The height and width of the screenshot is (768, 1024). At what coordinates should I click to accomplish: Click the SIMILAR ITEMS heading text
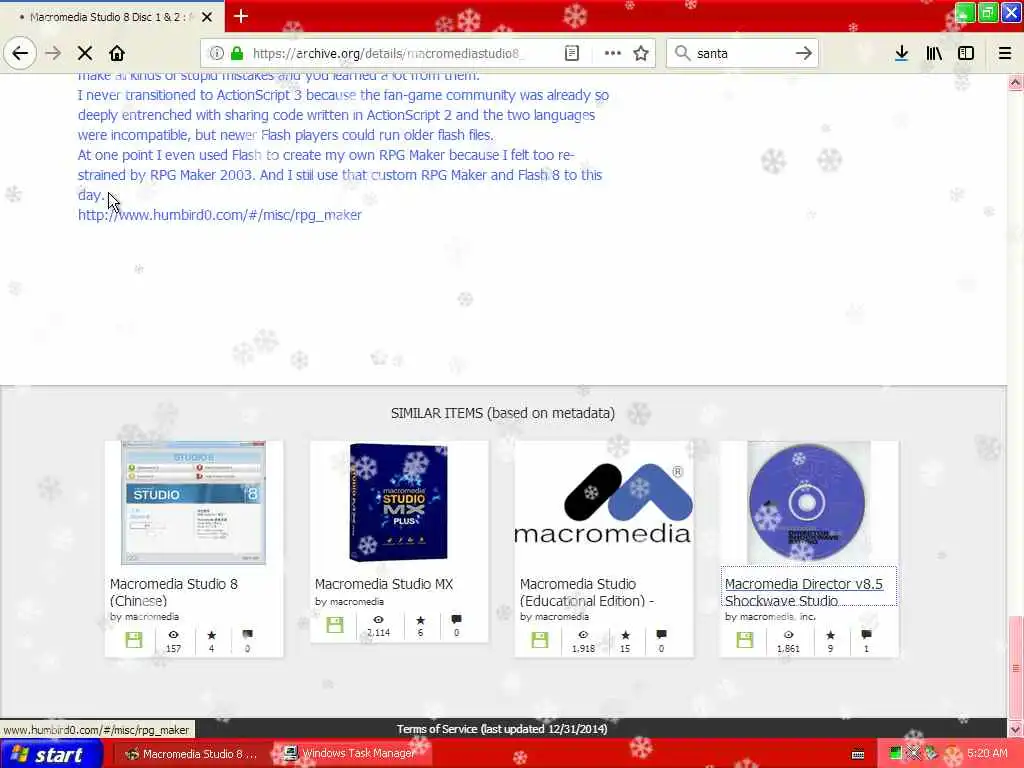pyautogui.click(x=502, y=413)
